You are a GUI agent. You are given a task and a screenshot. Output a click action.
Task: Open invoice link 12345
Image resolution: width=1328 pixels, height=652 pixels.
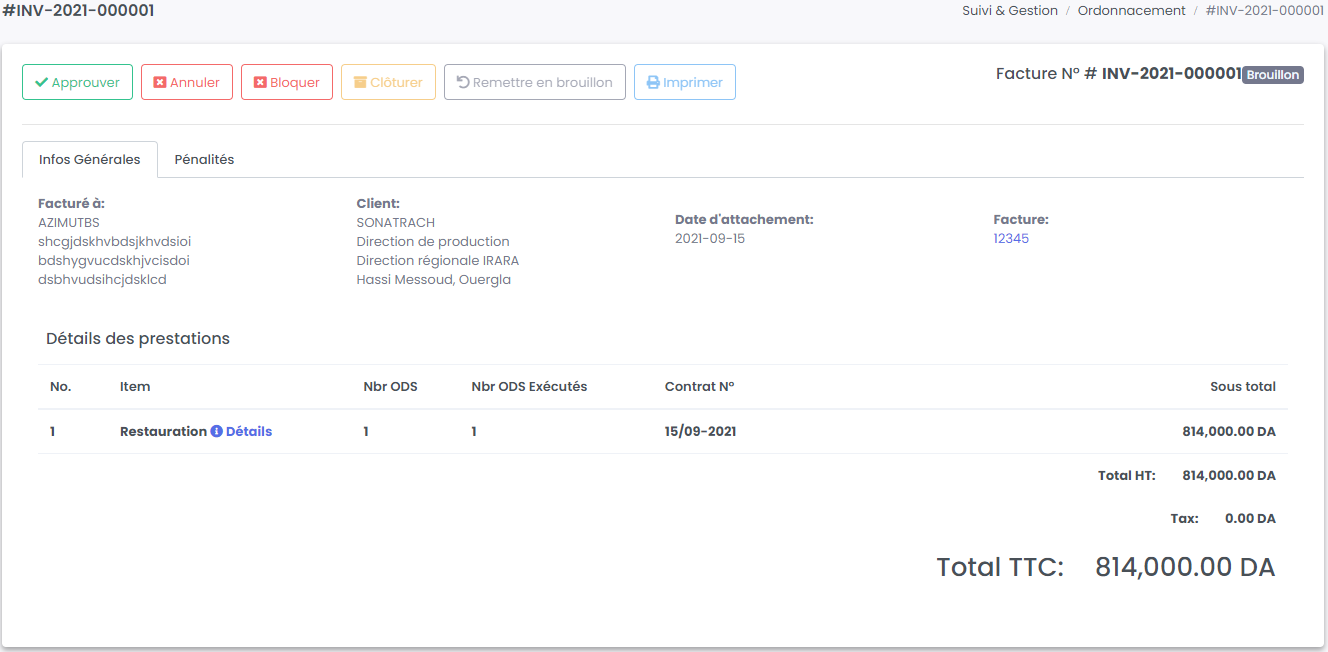[1011, 239]
